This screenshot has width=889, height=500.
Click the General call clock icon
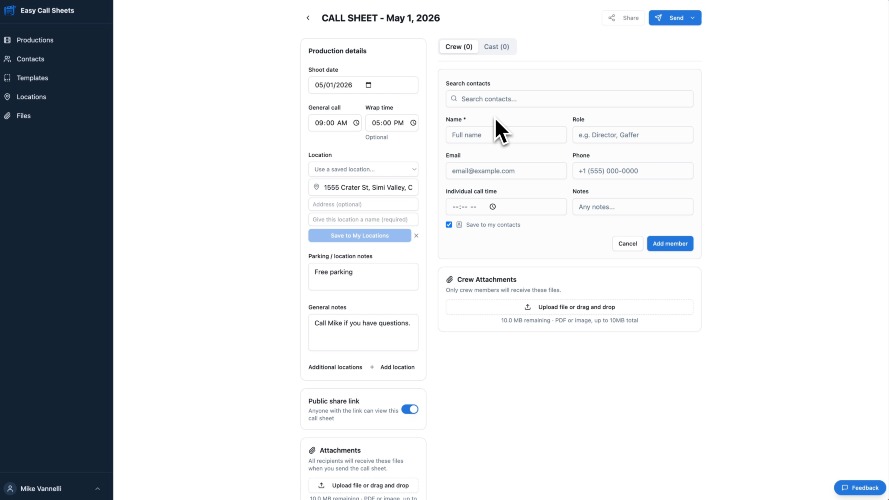[356, 123]
